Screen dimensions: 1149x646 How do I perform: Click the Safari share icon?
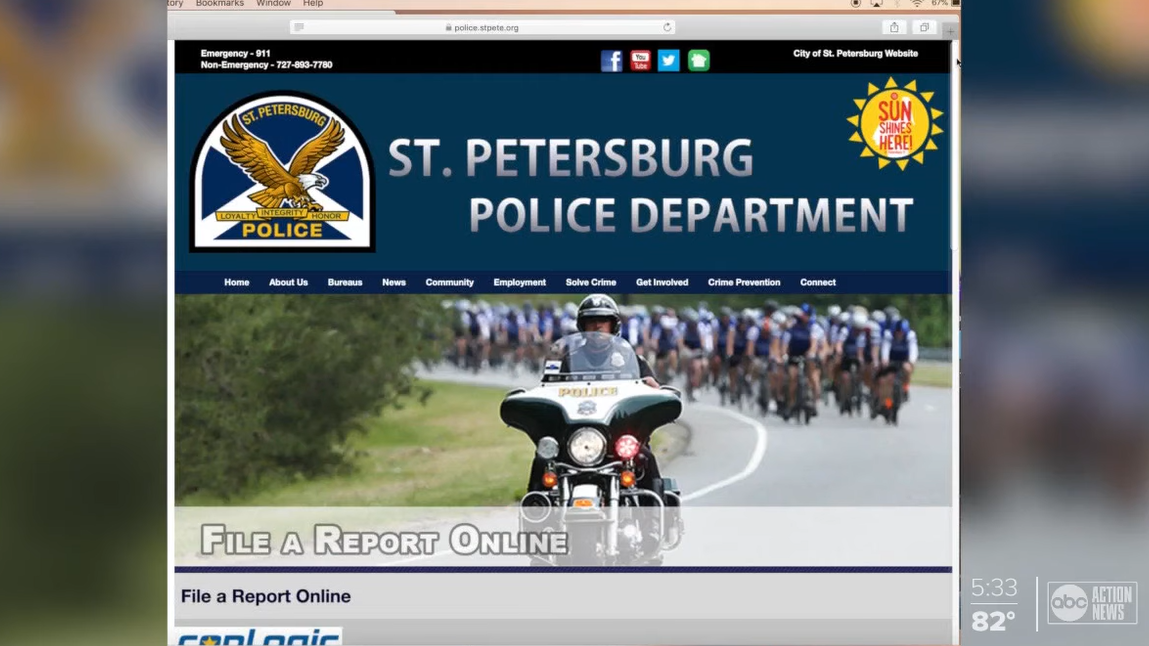click(x=894, y=27)
